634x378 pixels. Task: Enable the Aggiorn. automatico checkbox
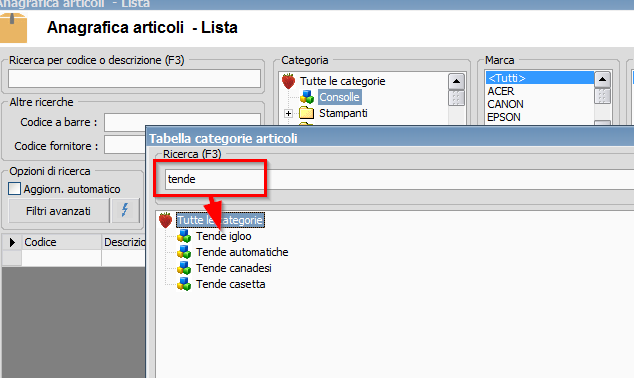coord(15,189)
